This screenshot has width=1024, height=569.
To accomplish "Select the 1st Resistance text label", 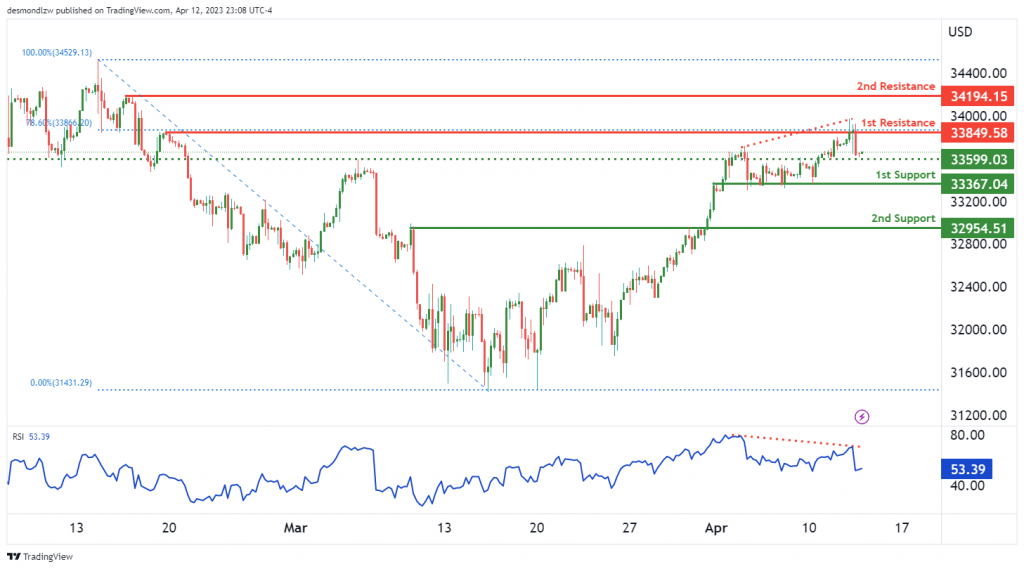I will (x=897, y=123).
